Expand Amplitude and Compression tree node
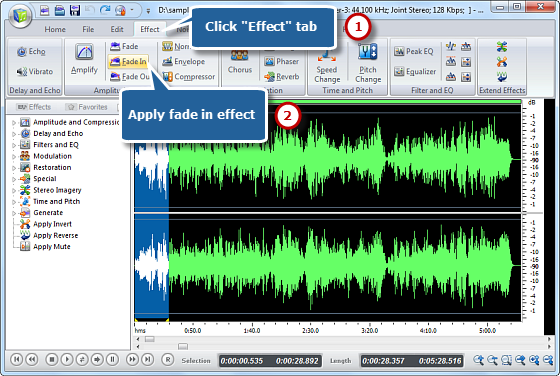Viewport: 560px width, 376px height. click(14, 122)
